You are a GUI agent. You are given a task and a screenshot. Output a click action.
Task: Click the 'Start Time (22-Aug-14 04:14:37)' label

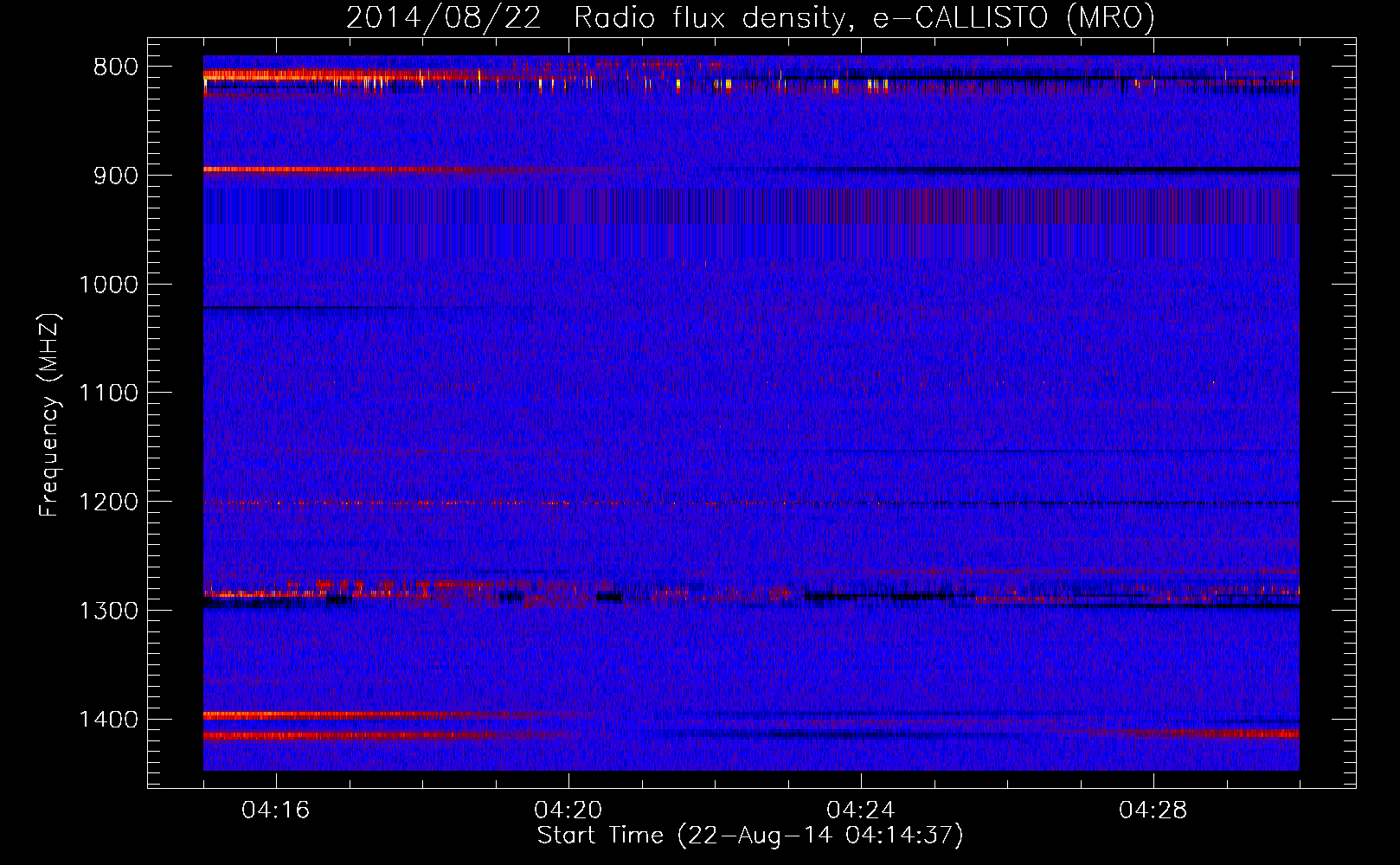750,836
